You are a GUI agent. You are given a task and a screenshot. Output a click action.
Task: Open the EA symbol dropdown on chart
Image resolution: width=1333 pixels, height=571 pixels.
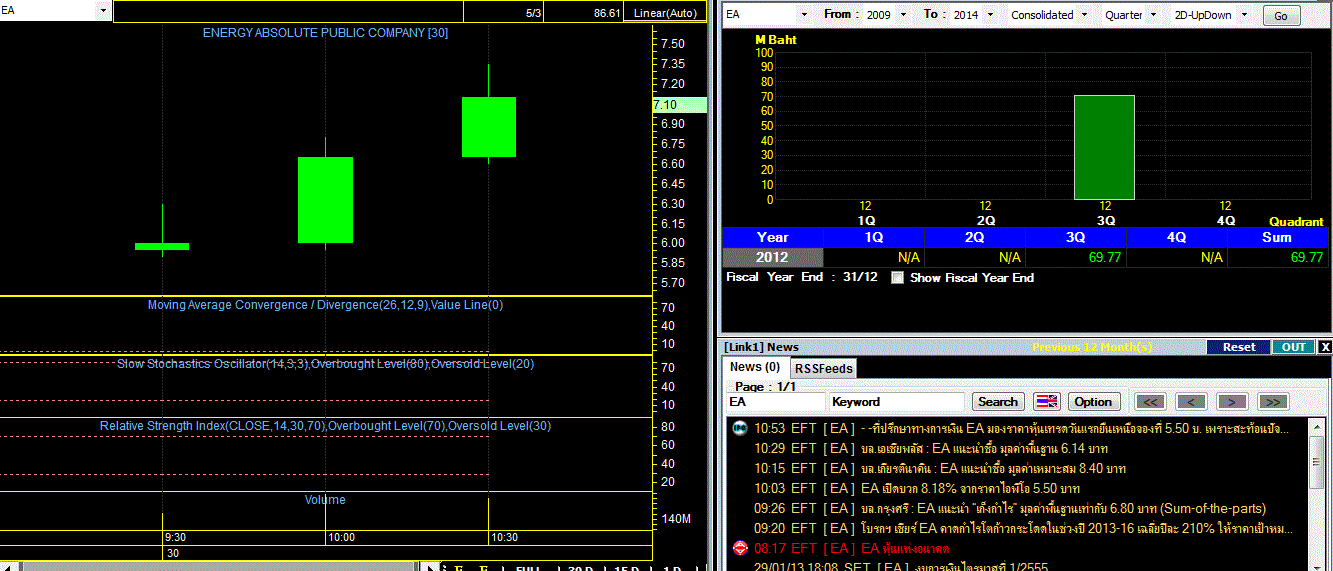[103, 10]
